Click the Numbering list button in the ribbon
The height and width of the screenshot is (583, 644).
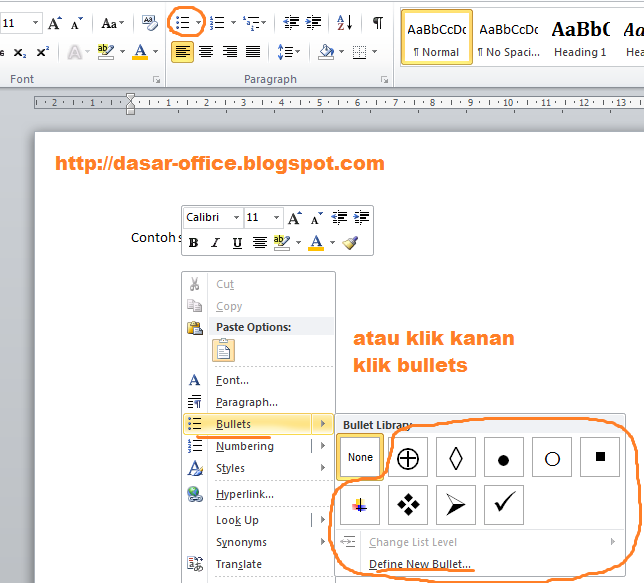(x=217, y=23)
